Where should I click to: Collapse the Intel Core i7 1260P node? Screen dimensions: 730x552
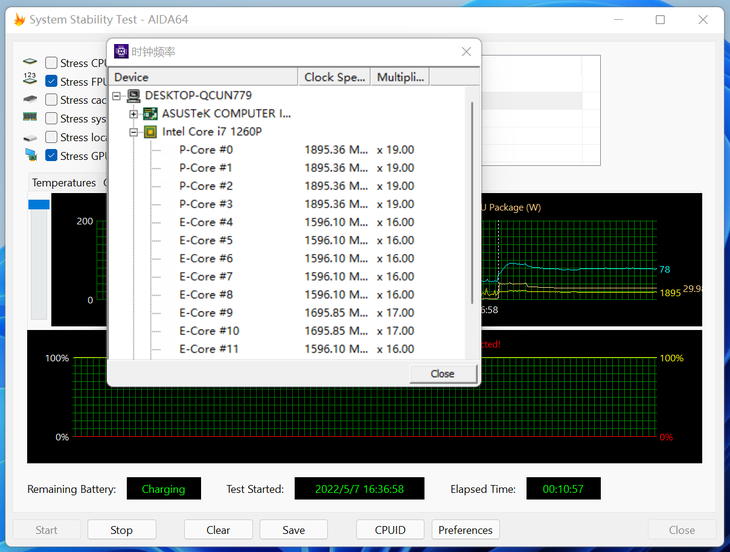point(134,132)
